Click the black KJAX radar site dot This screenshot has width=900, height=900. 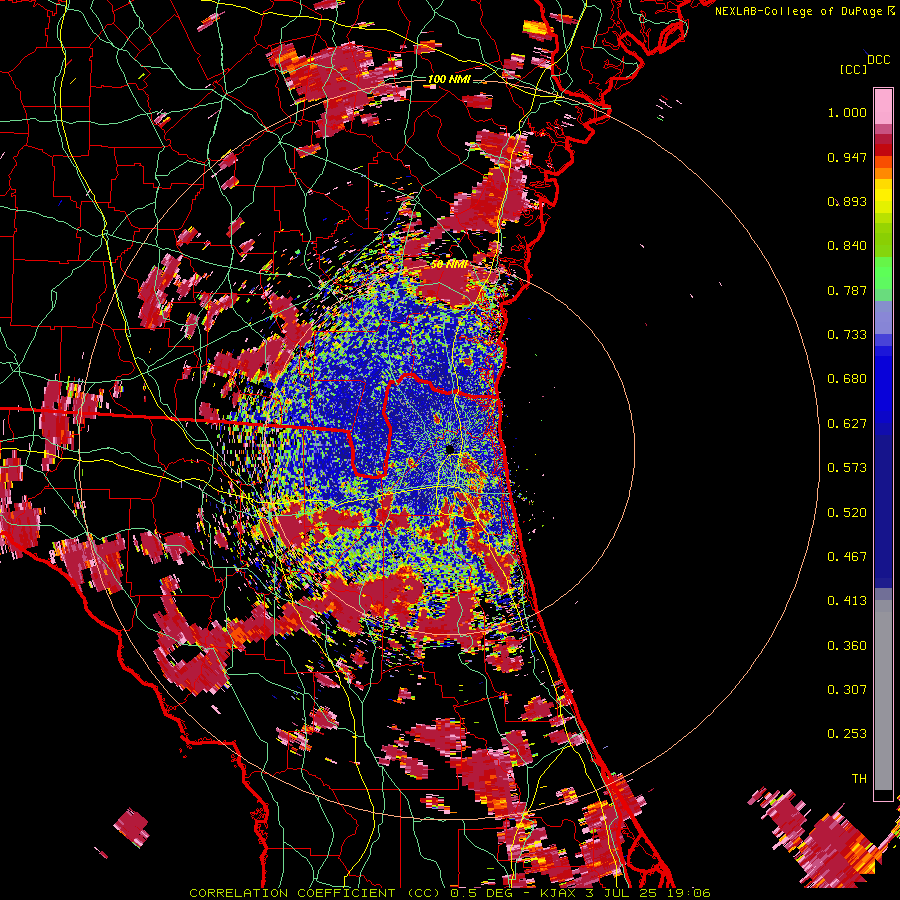449,449
